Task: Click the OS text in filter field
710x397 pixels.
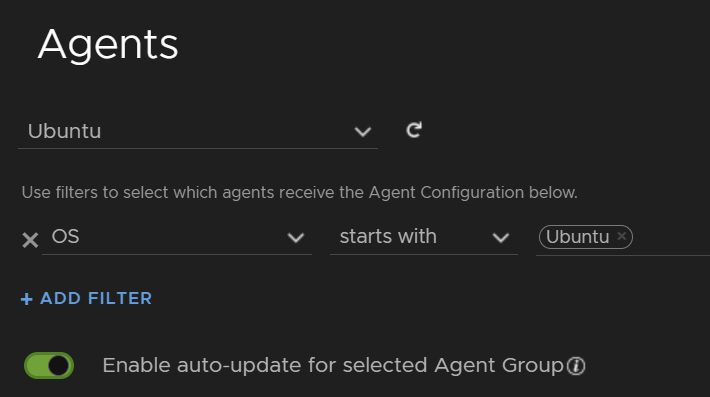Action: [66, 236]
